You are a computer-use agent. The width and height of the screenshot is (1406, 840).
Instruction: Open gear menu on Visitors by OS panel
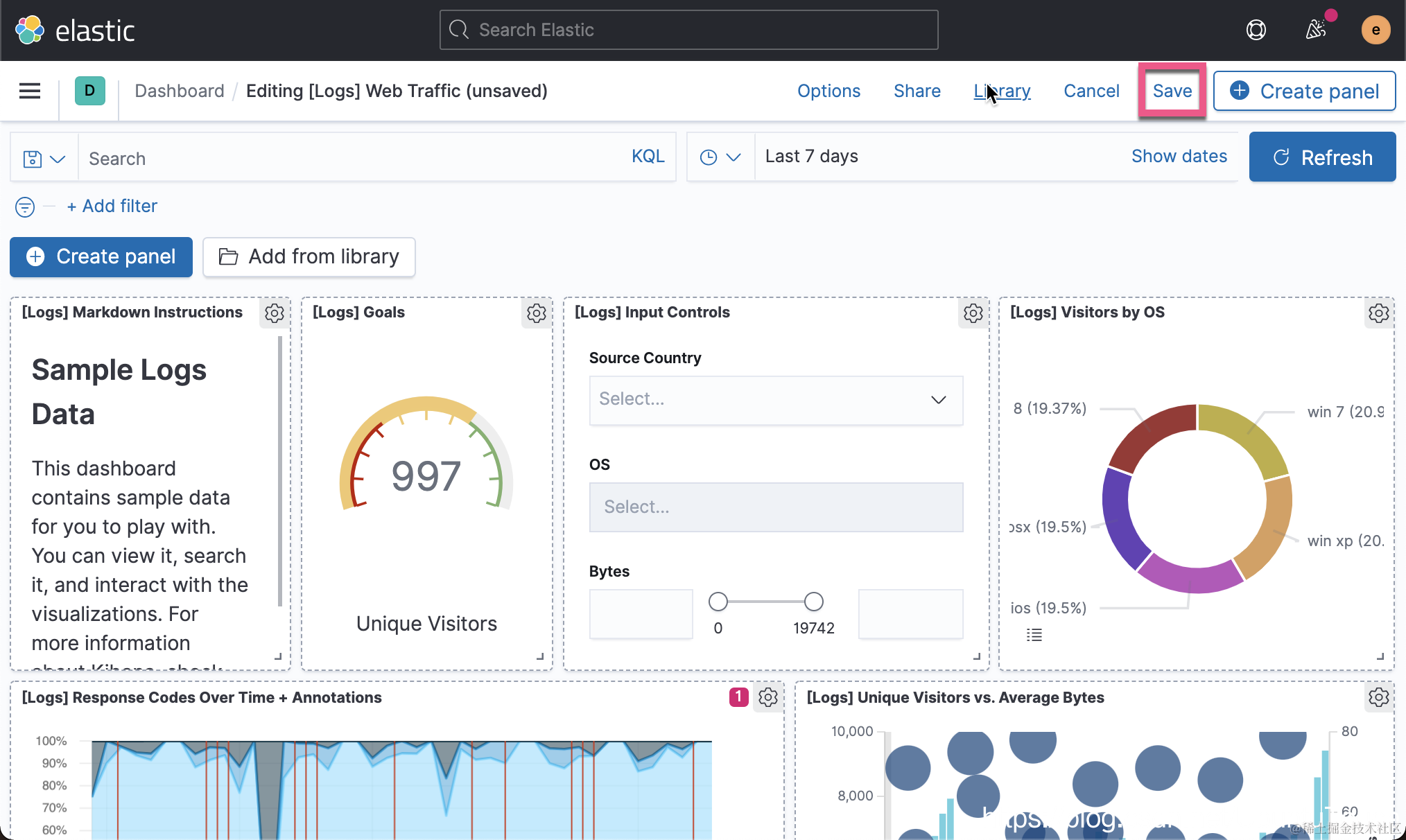pyautogui.click(x=1378, y=313)
